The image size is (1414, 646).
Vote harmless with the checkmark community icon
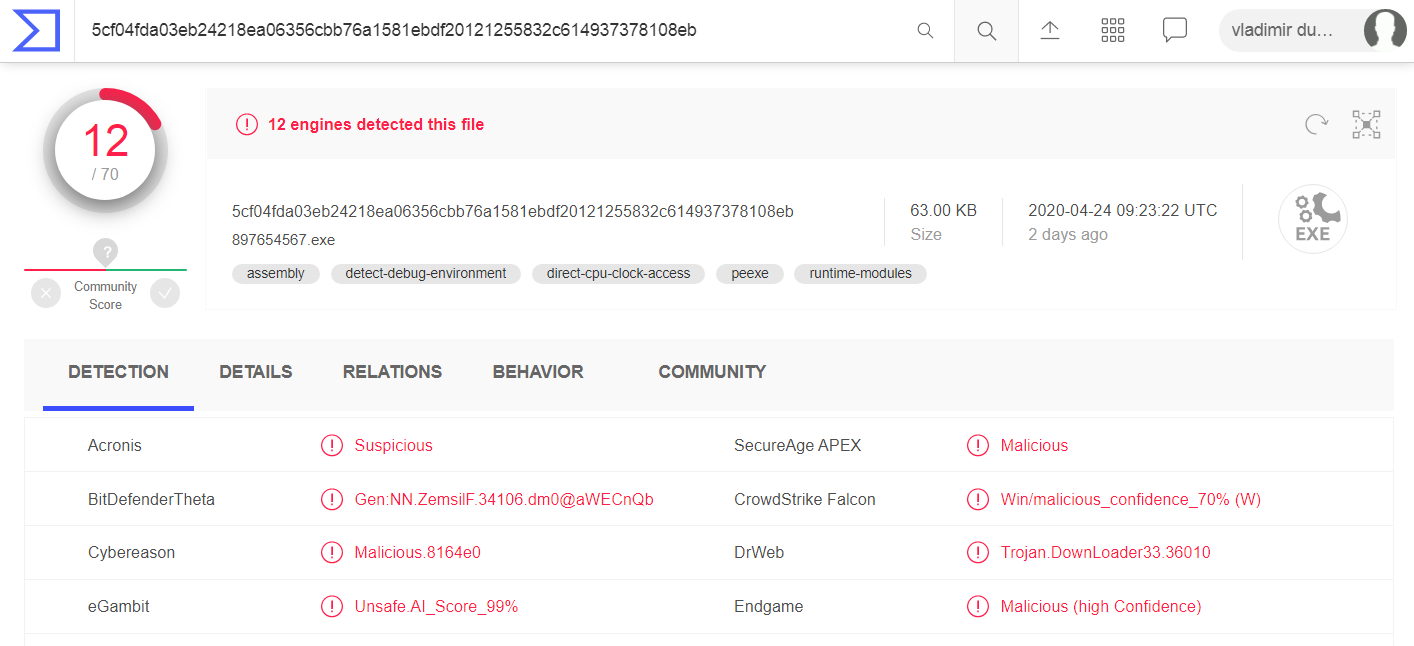click(x=165, y=293)
